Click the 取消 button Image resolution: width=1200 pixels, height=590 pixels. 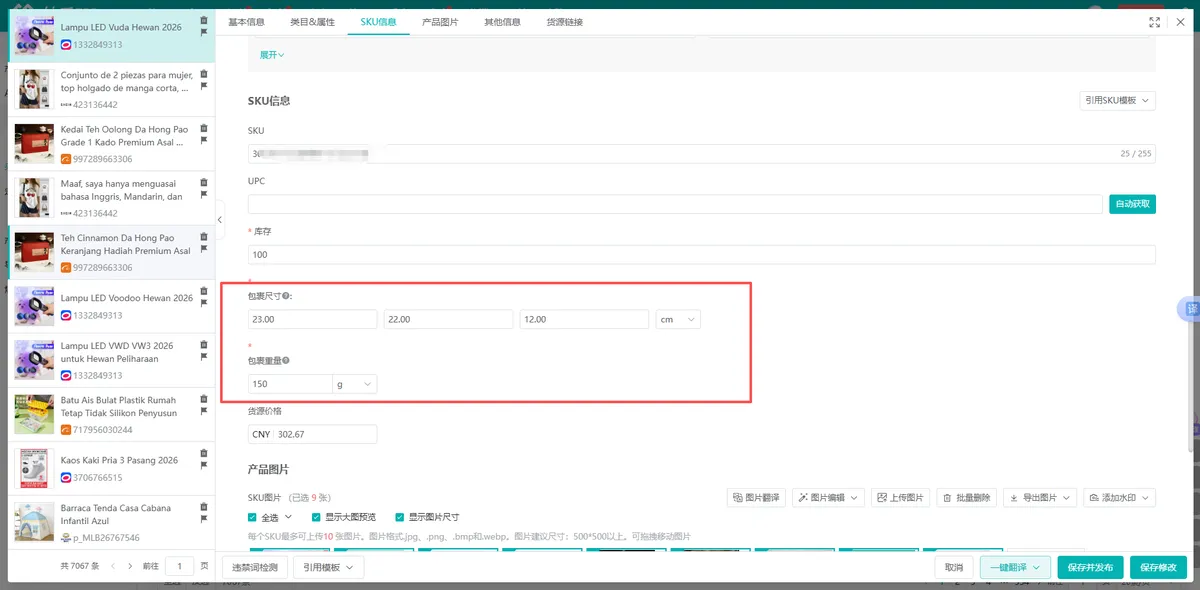click(x=954, y=567)
